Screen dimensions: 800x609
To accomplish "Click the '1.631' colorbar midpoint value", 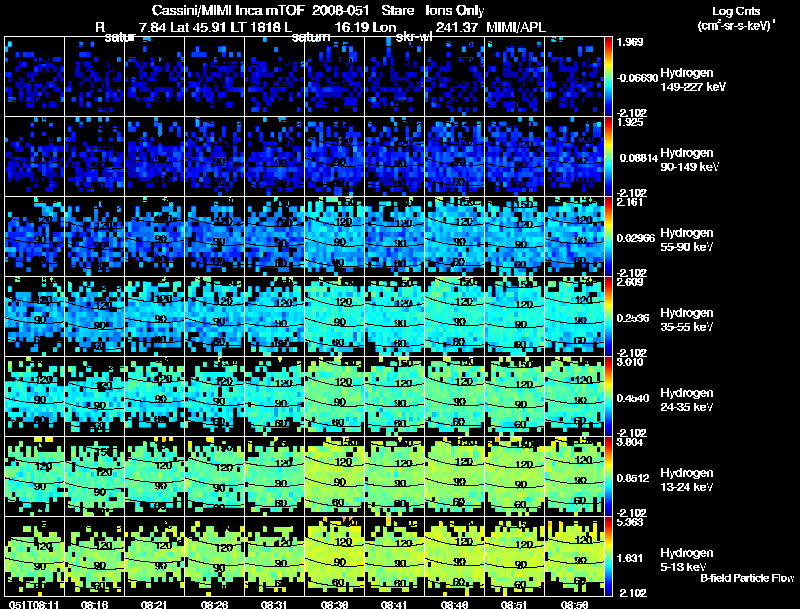I will point(630,558).
